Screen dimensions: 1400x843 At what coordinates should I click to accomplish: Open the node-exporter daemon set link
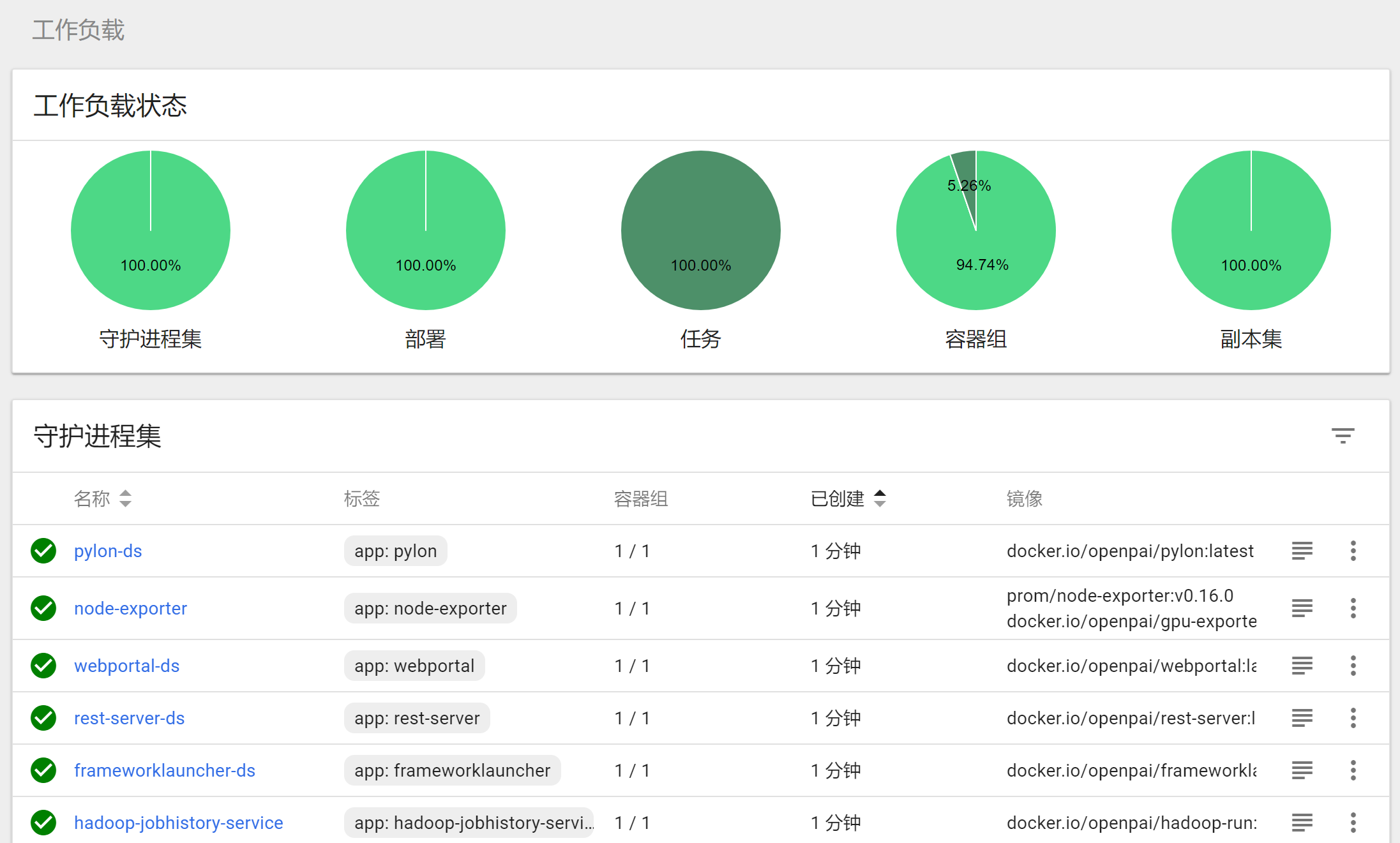pos(130,608)
